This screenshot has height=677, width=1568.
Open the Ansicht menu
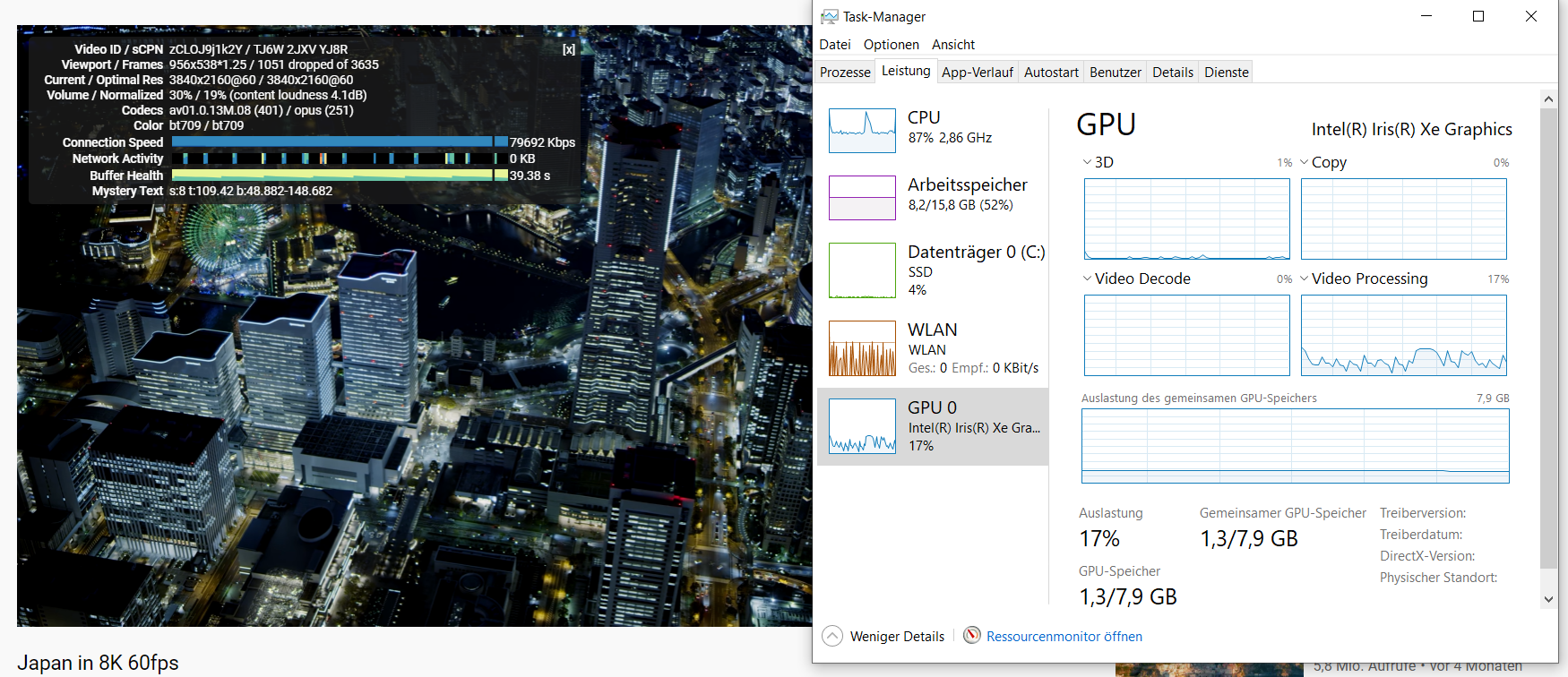[x=952, y=45]
